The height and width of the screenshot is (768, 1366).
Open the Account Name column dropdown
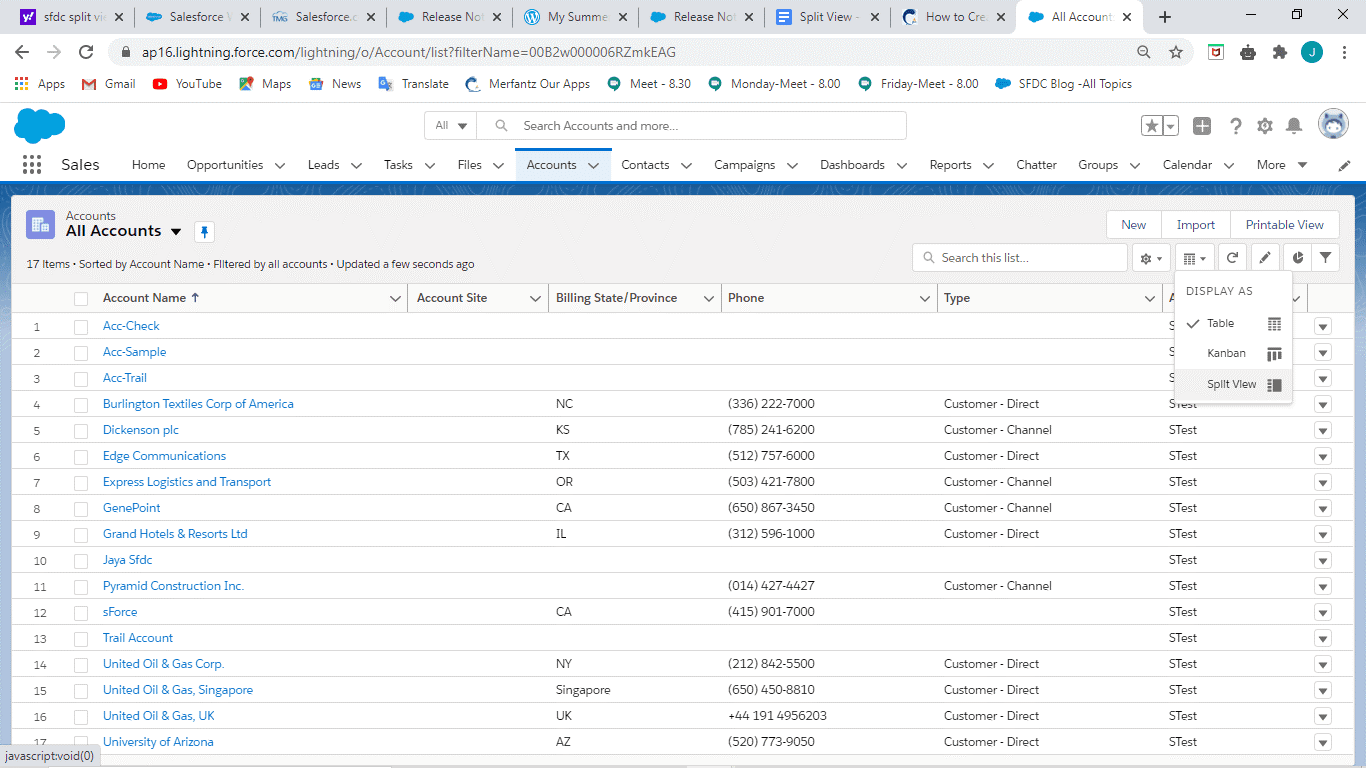pyautogui.click(x=396, y=298)
